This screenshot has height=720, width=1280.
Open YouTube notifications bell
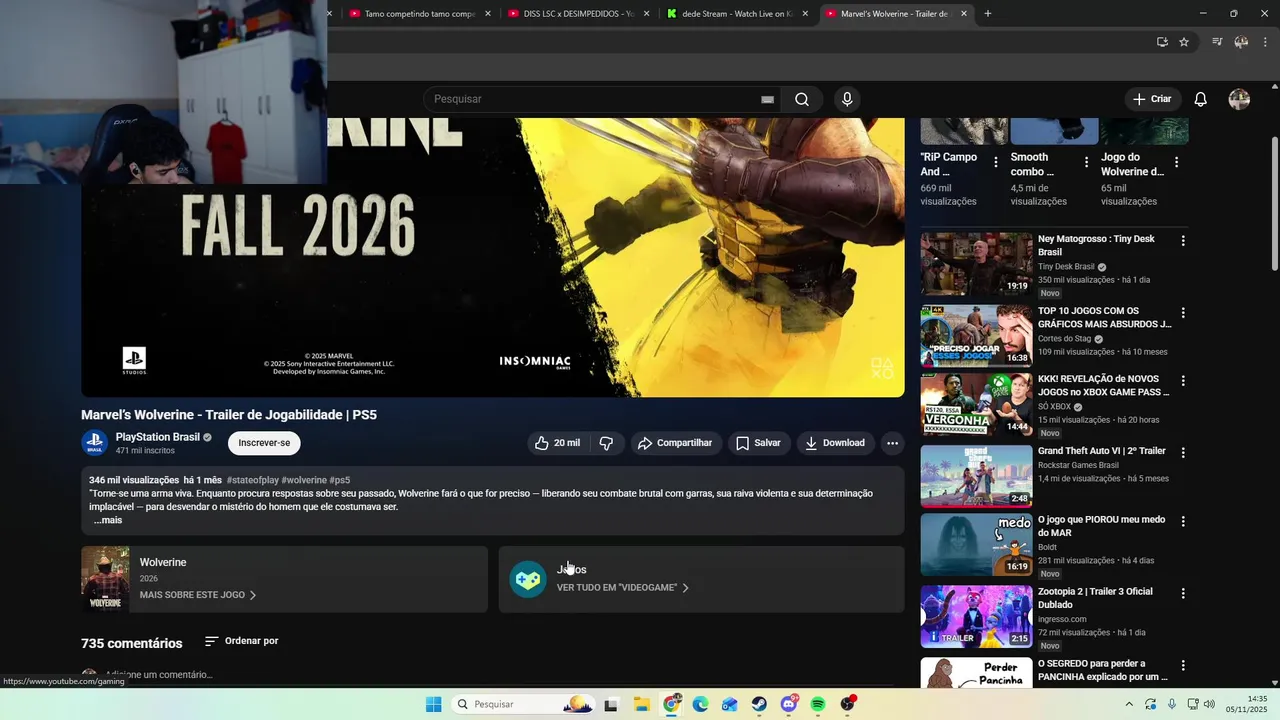click(x=1201, y=99)
